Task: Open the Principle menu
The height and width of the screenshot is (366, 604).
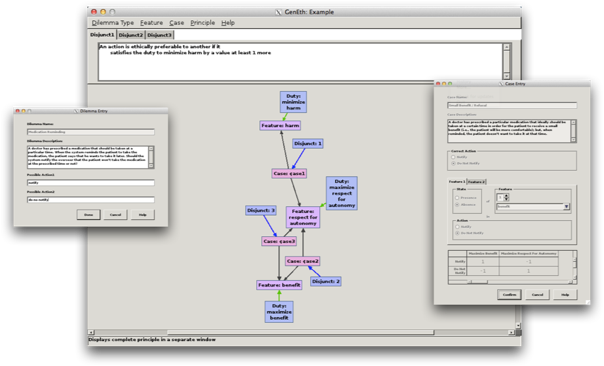Action: coord(203,23)
